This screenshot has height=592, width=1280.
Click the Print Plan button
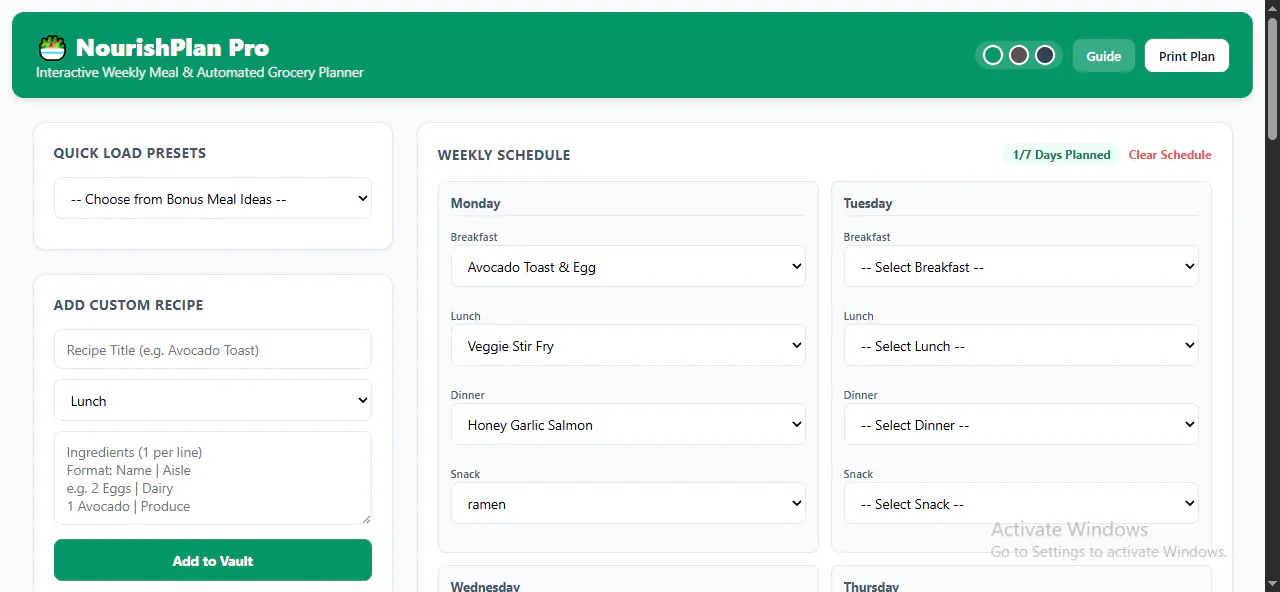1187,56
